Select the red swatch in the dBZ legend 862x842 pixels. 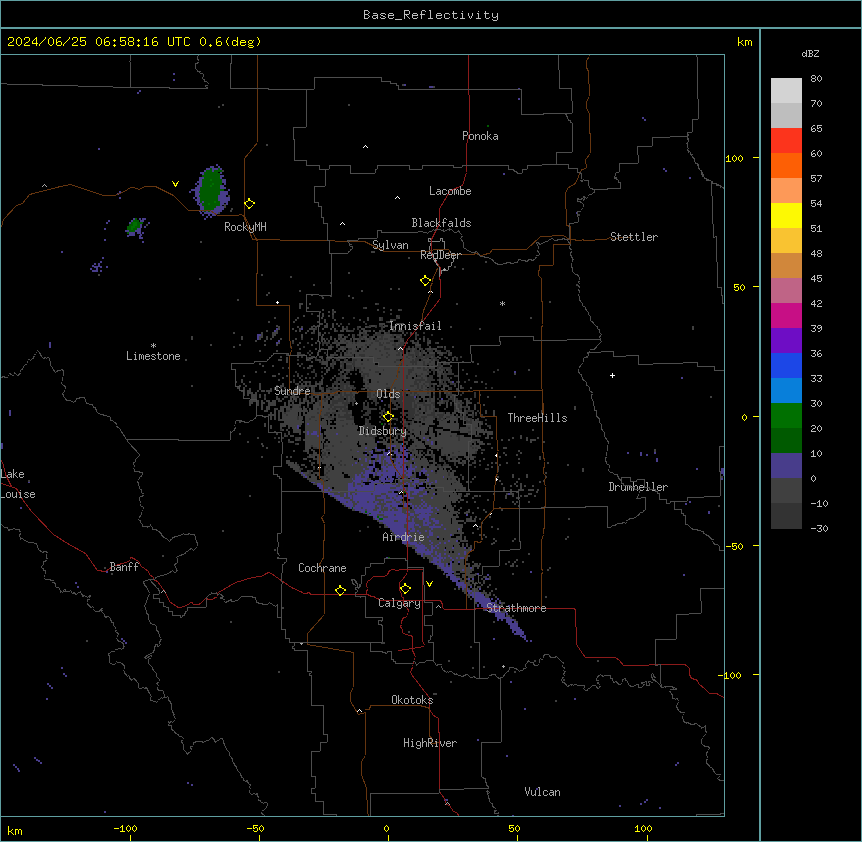click(x=786, y=141)
